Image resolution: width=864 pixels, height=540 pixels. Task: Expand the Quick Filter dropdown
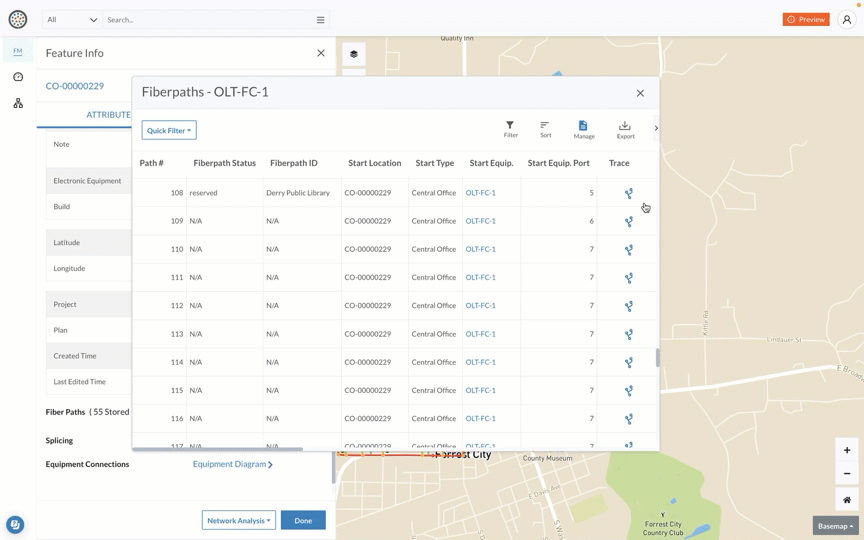point(169,130)
